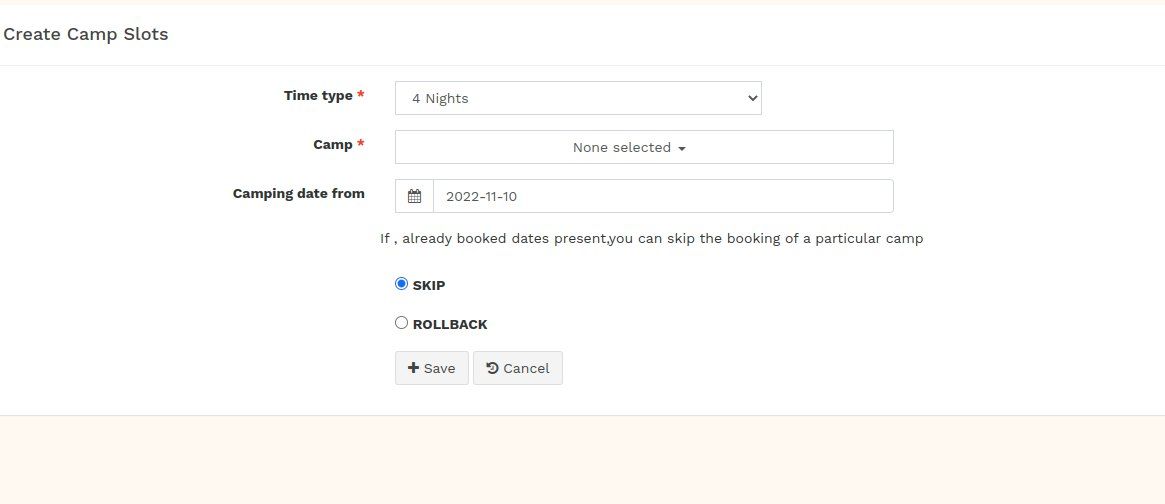
Task: Click the red asterisk next to Time type
Action: point(361,95)
